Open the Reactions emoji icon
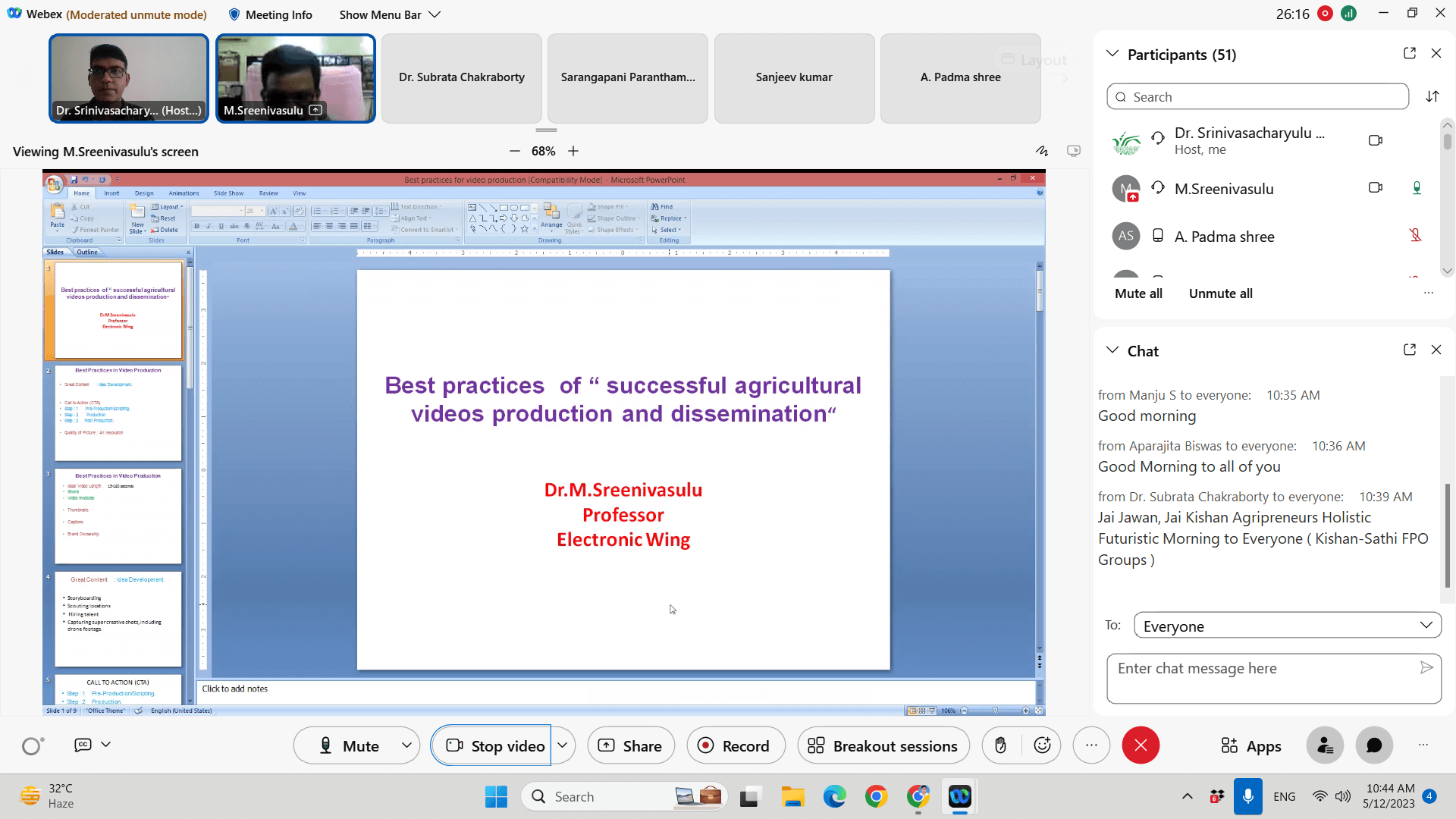Viewport: 1456px width, 819px height. [x=1043, y=745]
